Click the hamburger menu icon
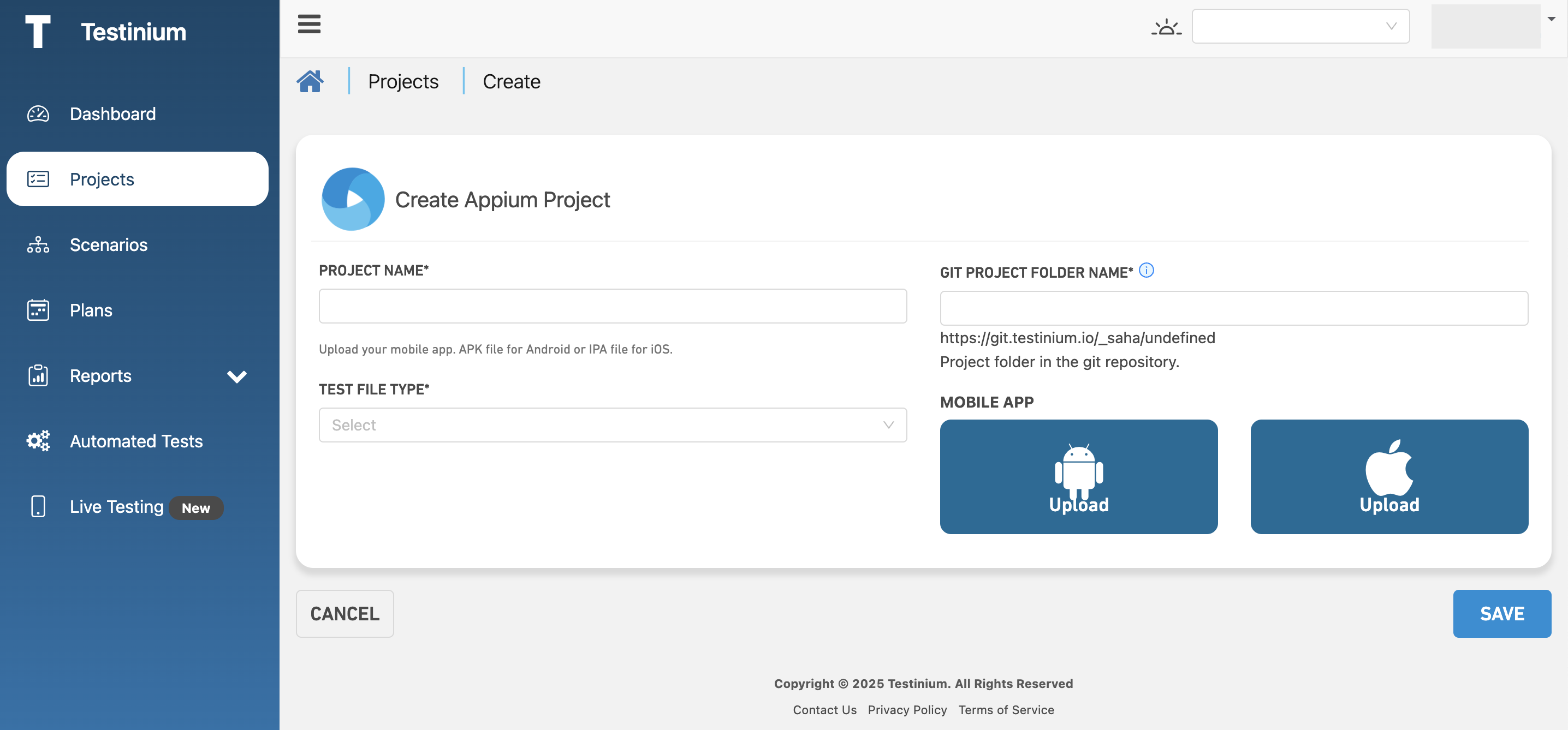 point(308,25)
